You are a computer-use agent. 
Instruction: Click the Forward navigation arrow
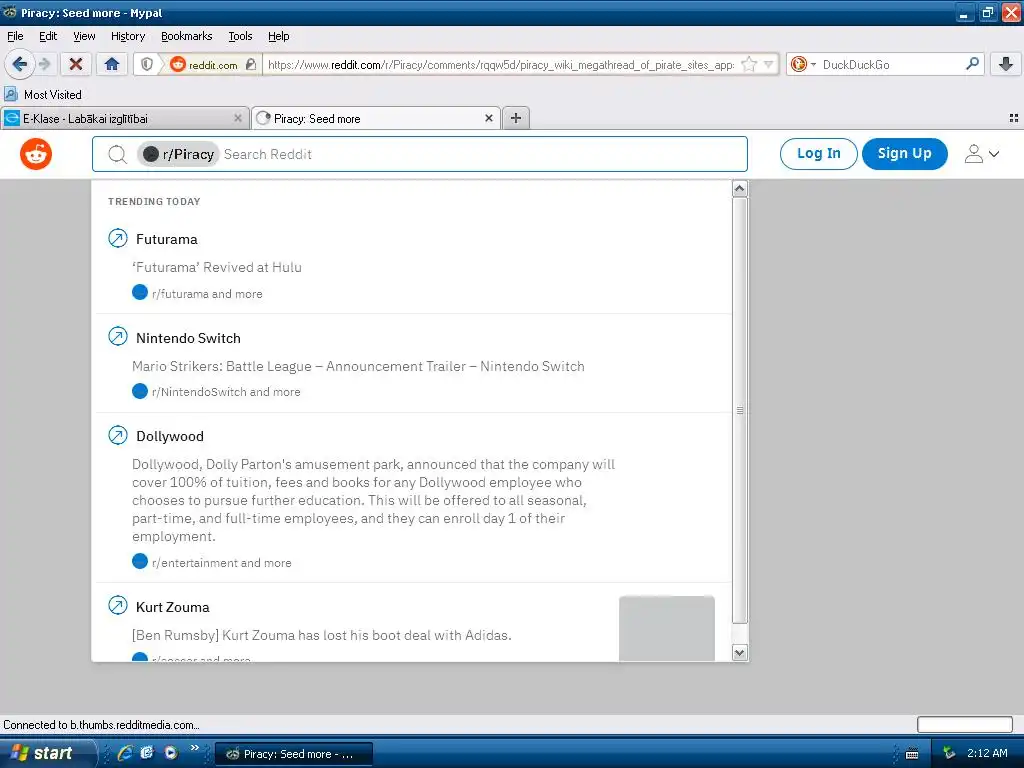pos(45,64)
